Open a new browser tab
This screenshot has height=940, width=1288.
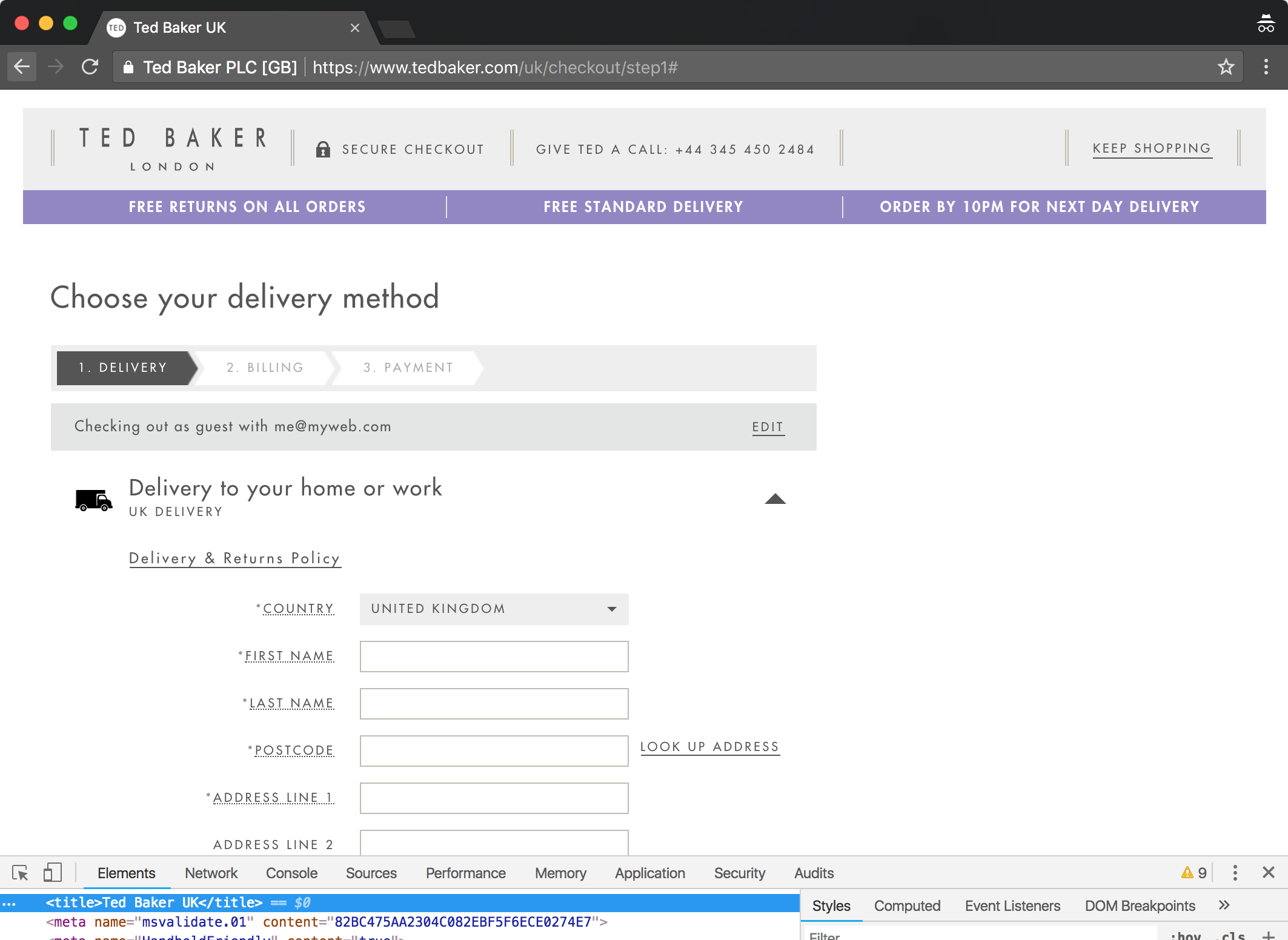point(397,29)
